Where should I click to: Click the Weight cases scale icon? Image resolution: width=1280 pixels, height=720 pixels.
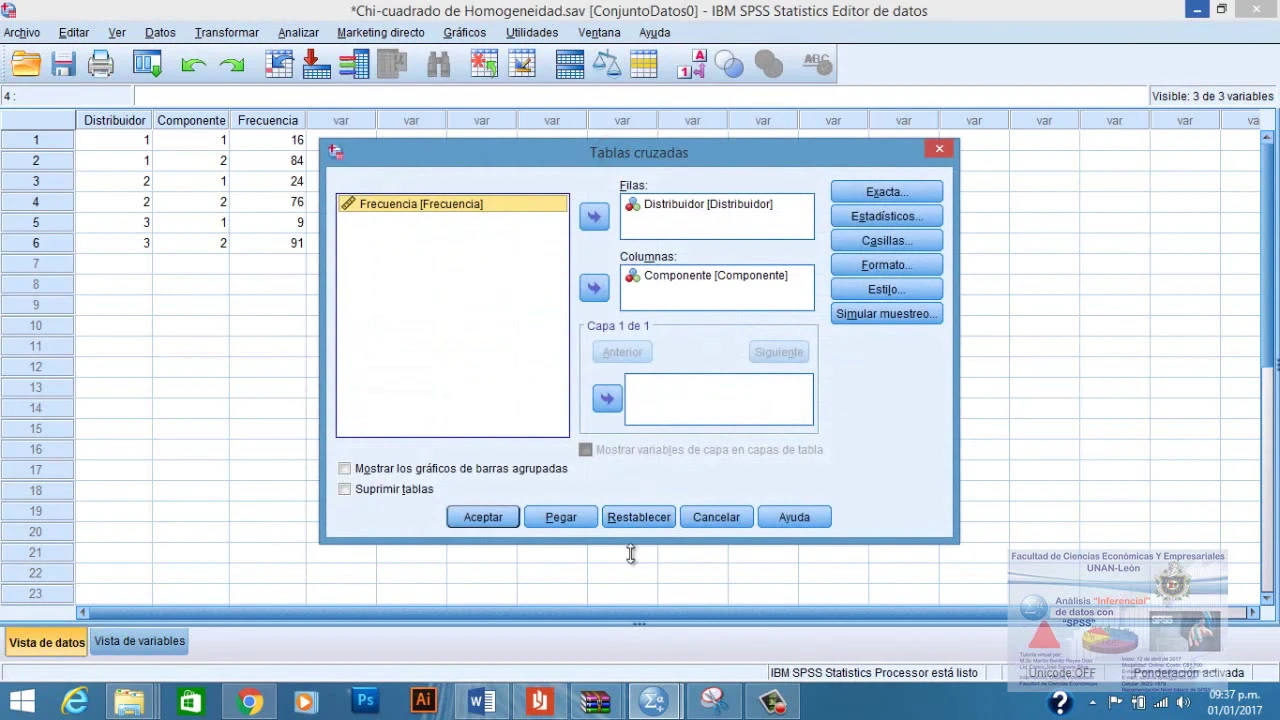click(607, 65)
